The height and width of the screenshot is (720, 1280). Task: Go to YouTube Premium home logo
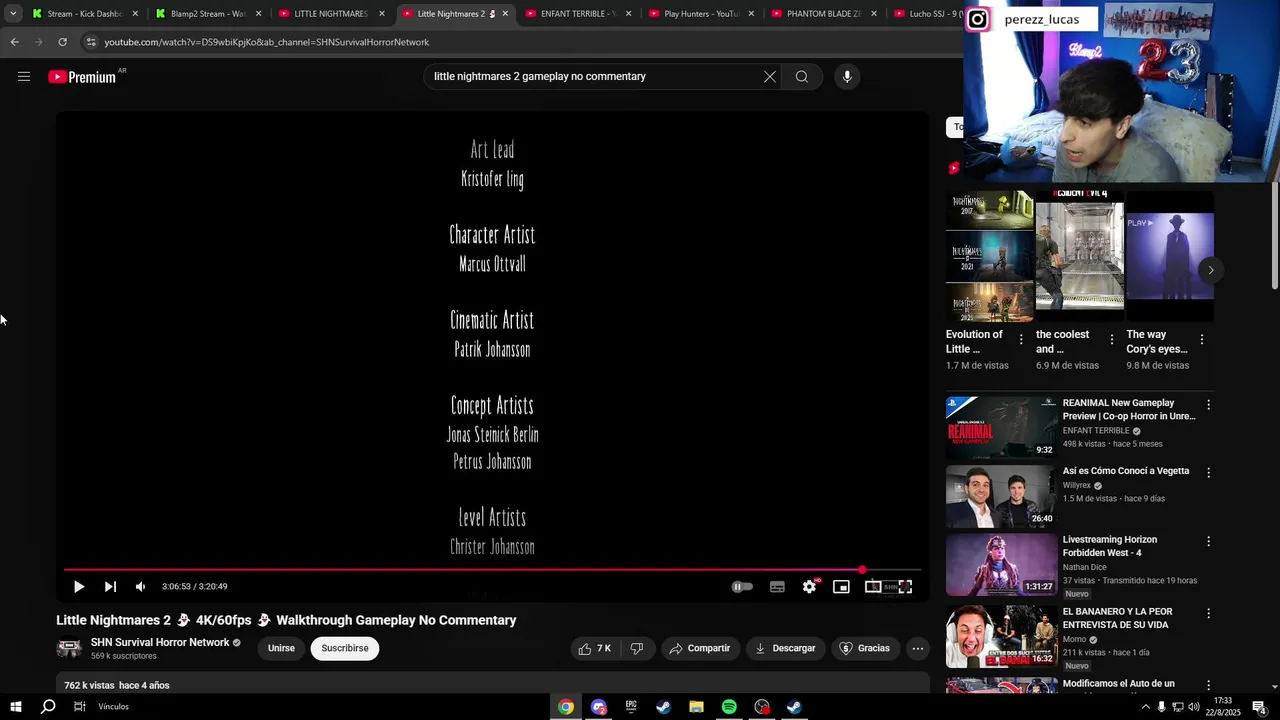[x=82, y=77]
